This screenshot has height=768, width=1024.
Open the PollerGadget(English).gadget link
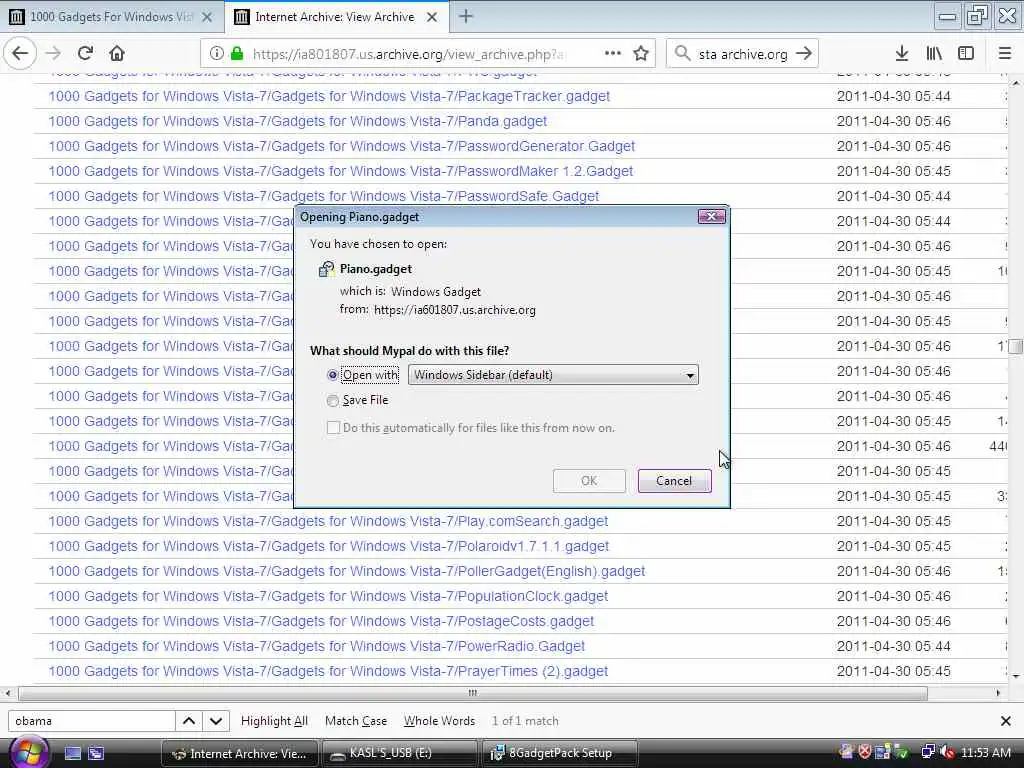[347, 571]
